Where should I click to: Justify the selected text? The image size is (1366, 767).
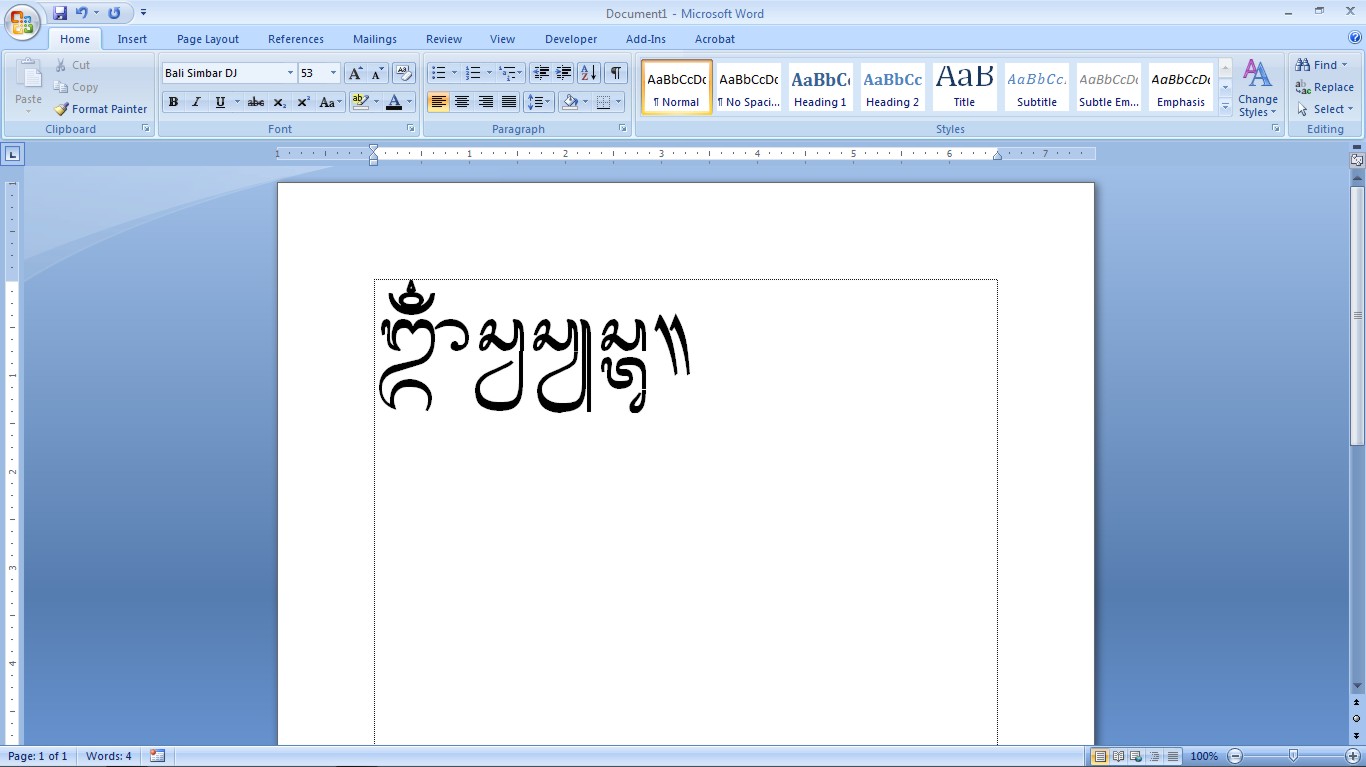click(509, 101)
